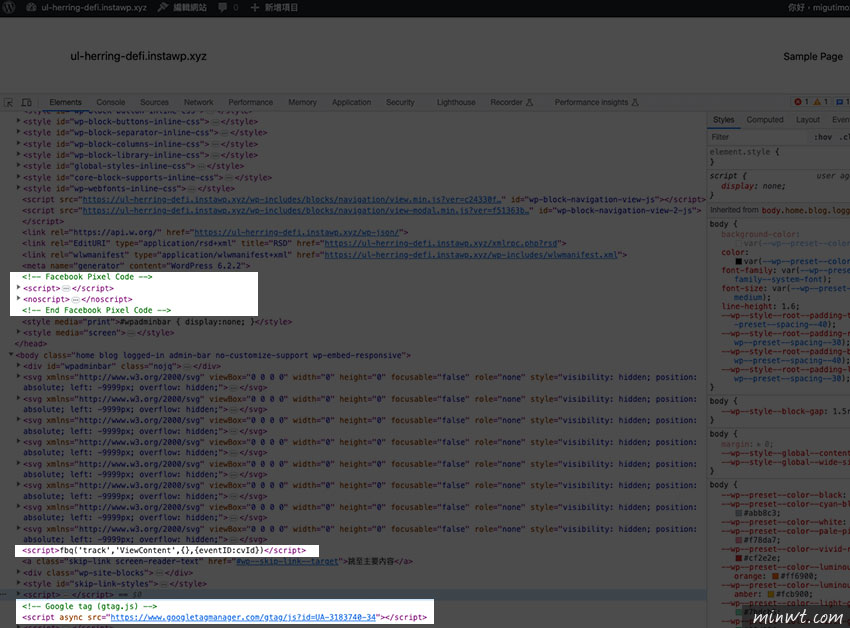Switch to the Memory tab
This screenshot has width=850, height=628.
coord(302,102)
